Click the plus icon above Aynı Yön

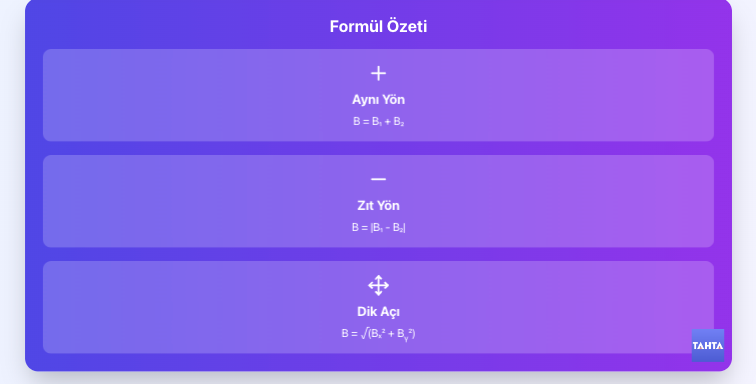click(378, 73)
